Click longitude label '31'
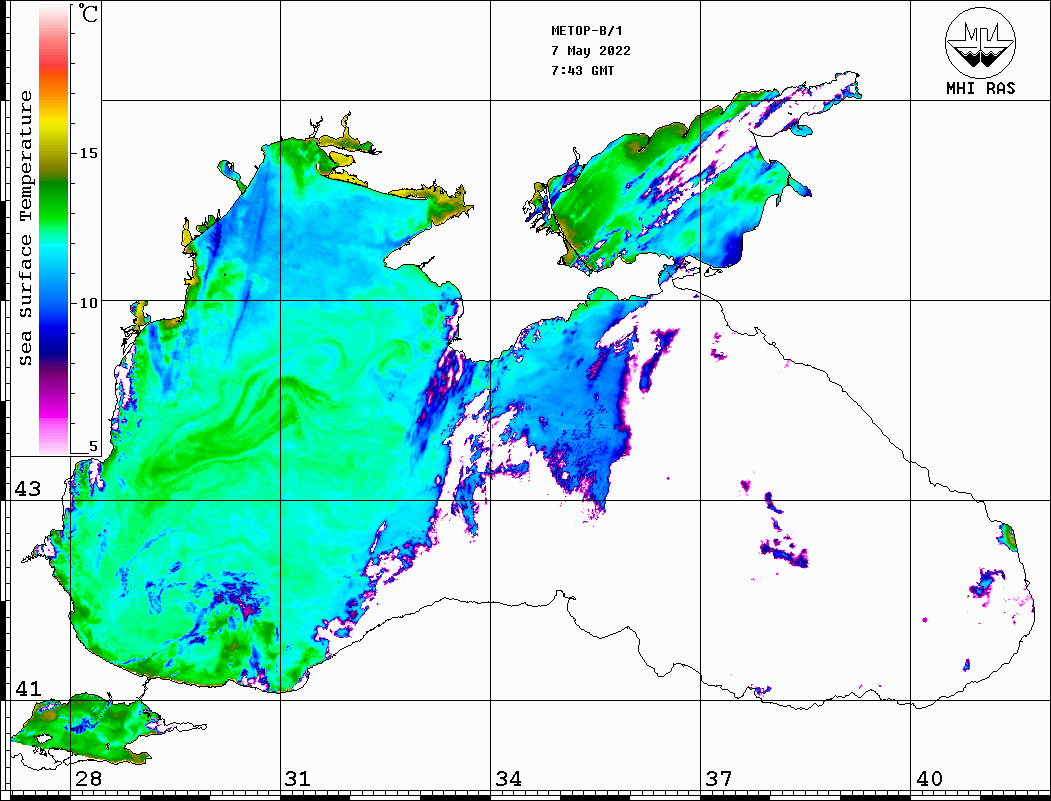Viewport: 1051px width, 801px height. (x=298, y=778)
